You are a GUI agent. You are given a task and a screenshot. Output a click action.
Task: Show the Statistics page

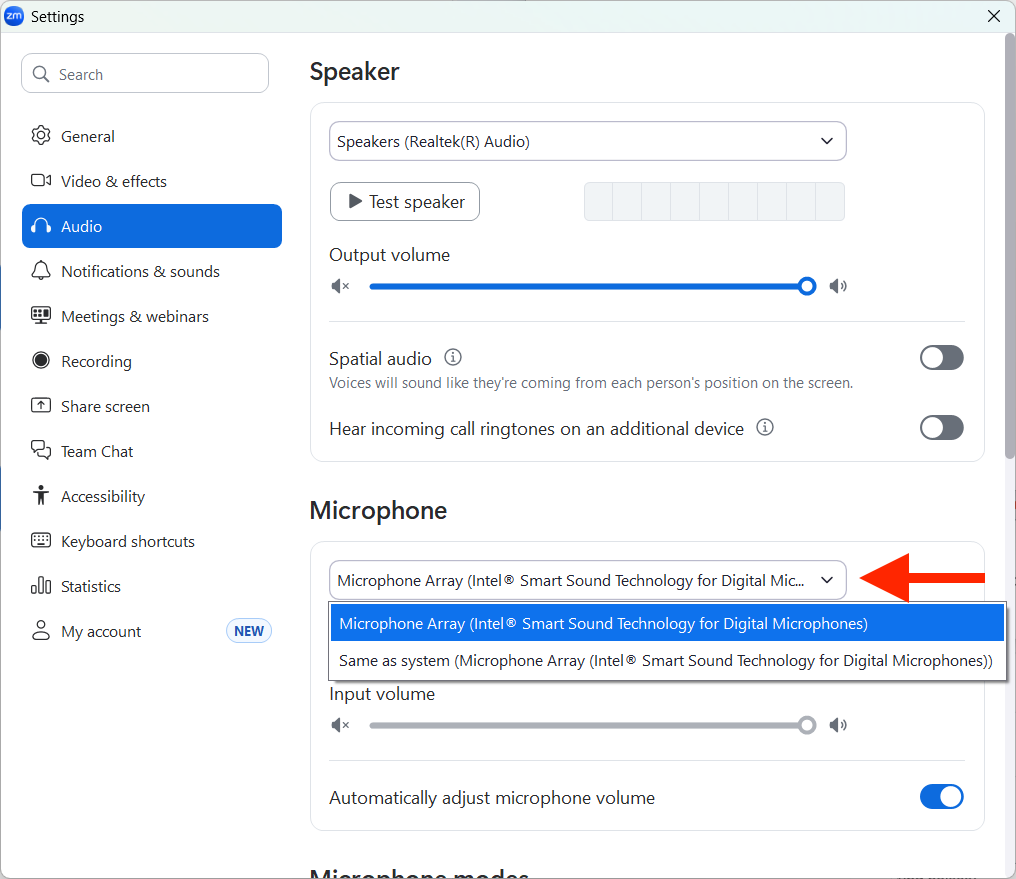[x=152, y=586]
